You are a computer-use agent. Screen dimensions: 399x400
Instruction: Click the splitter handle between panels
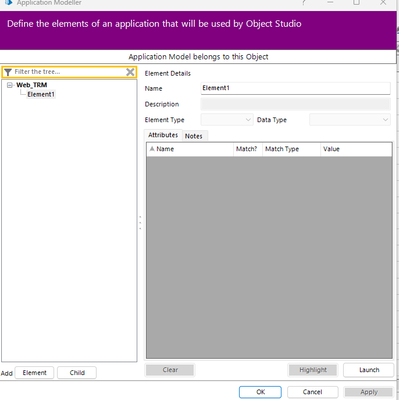[x=140, y=223]
